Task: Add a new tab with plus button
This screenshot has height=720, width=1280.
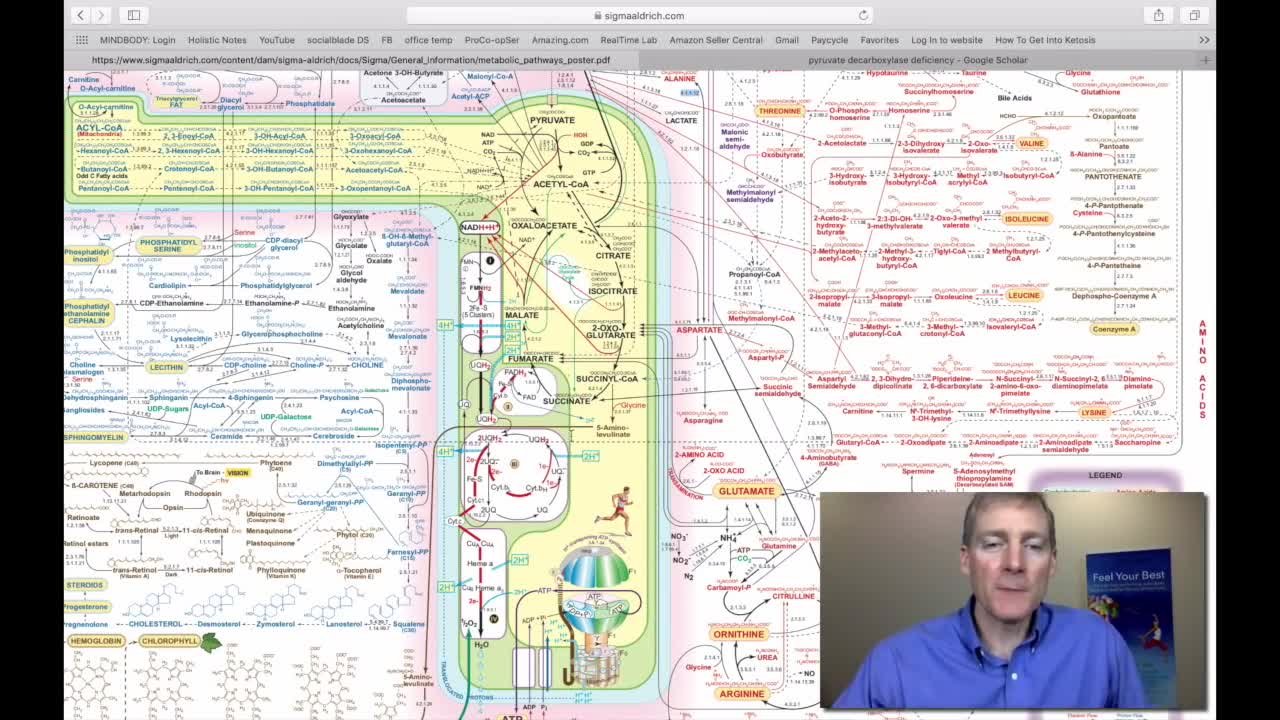Action: [x=1205, y=60]
